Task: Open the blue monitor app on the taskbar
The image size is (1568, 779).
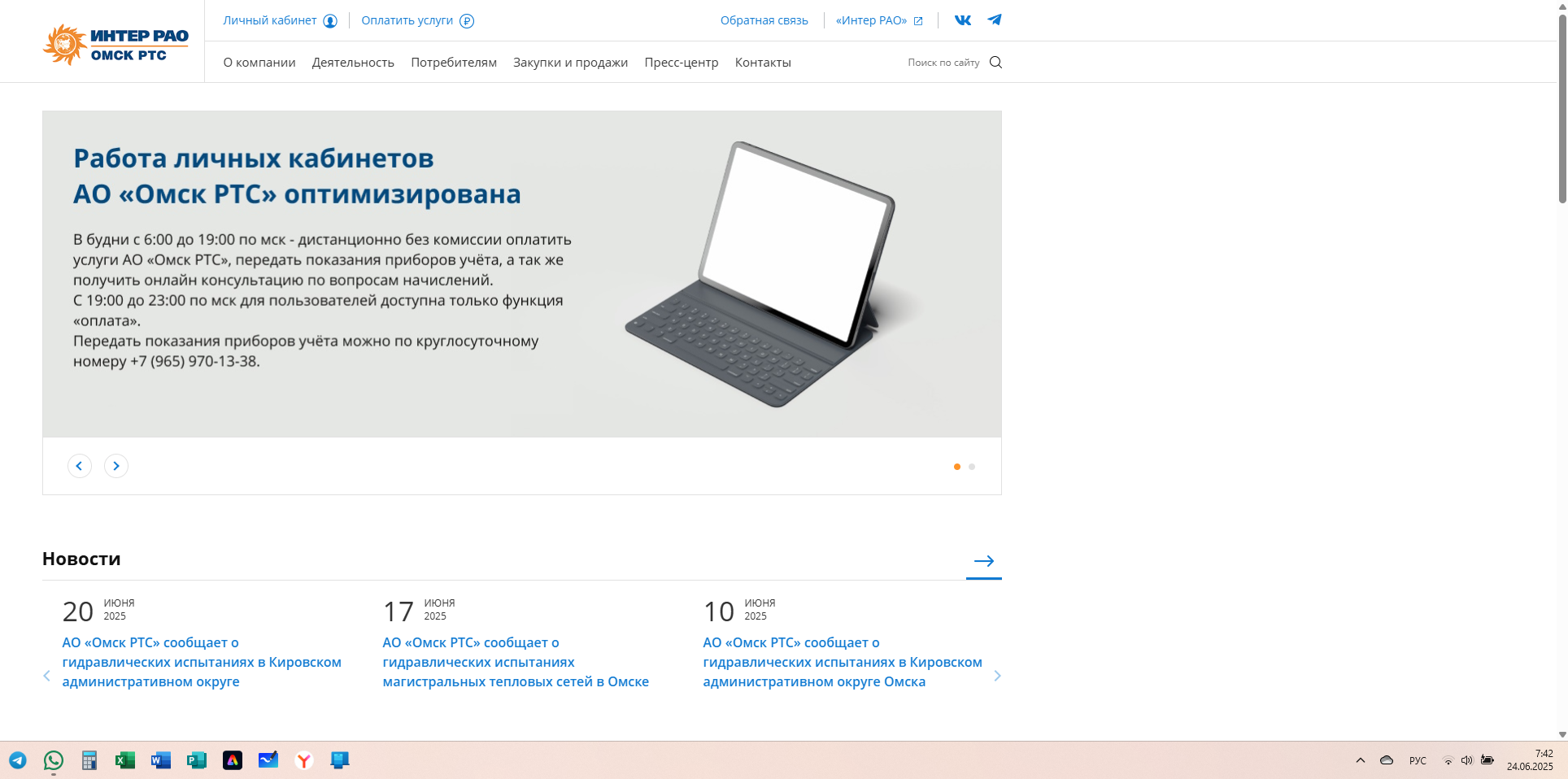Action: tap(340, 760)
